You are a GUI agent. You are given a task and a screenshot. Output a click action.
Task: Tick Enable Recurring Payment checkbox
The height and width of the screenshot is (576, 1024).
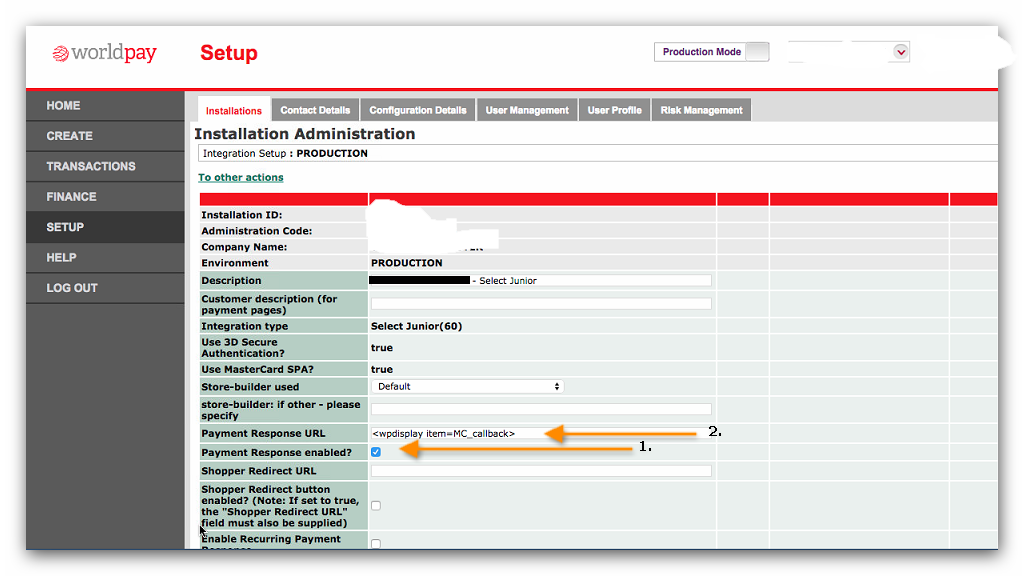pyautogui.click(x=376, y=543)
